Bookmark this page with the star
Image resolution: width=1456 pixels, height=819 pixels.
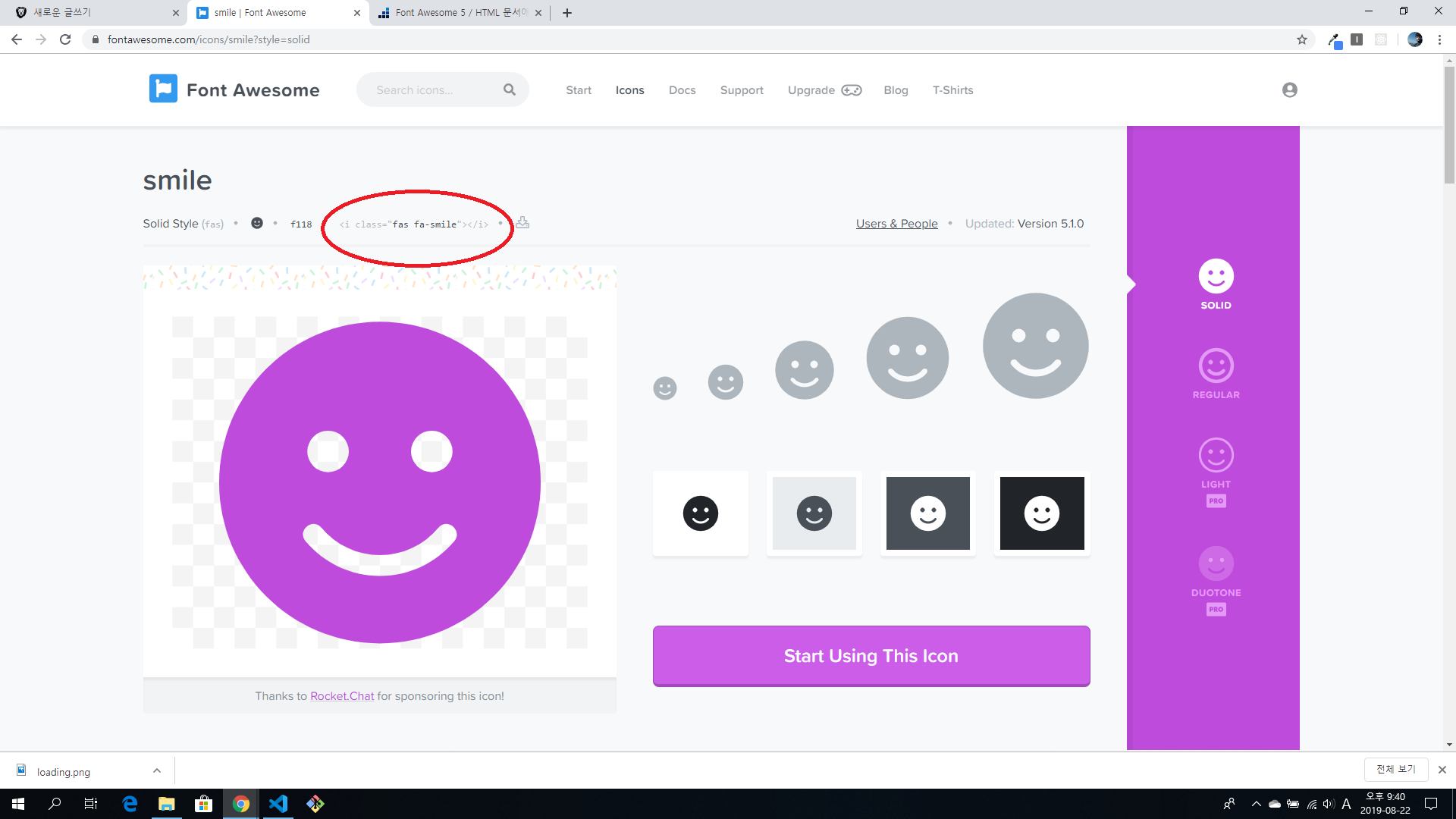point(1302,39)
